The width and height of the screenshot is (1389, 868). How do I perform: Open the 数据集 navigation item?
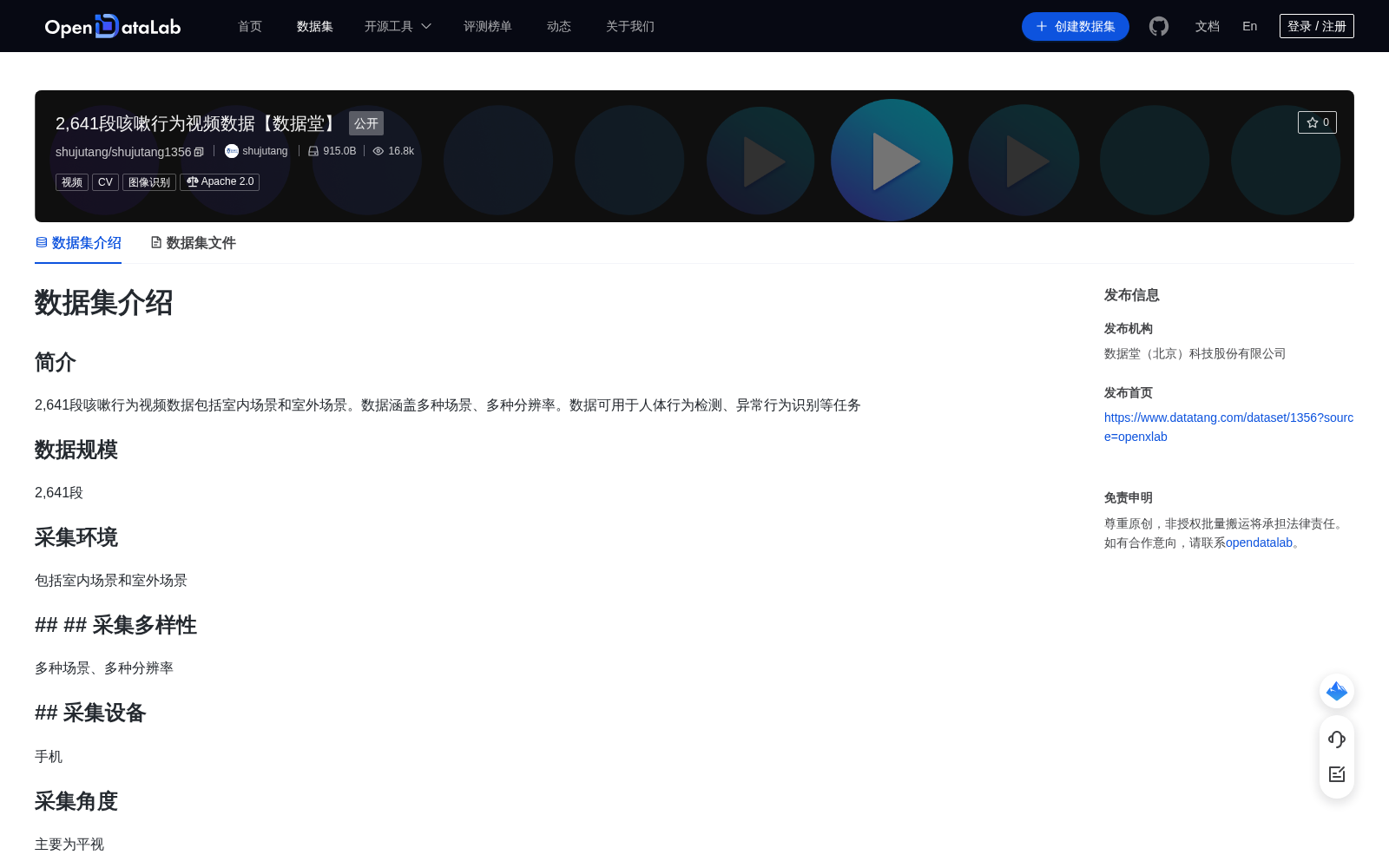click(315, 26)
